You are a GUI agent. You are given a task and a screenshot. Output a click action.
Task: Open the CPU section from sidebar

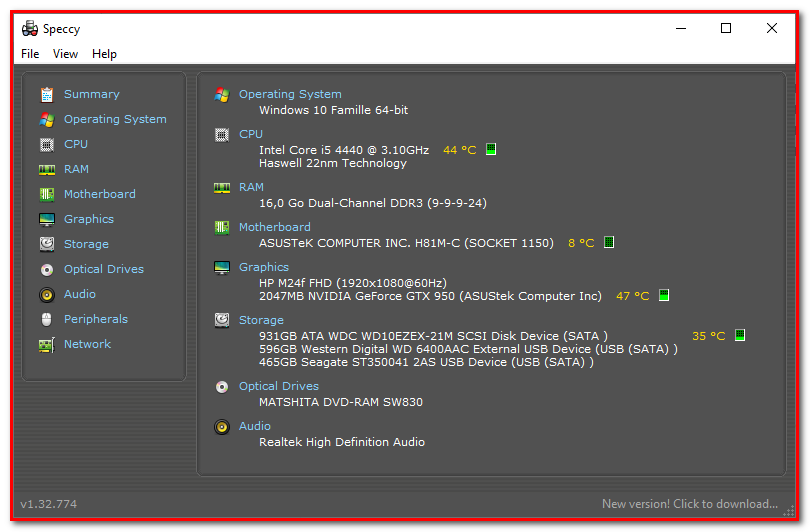(x=75, y=144)
